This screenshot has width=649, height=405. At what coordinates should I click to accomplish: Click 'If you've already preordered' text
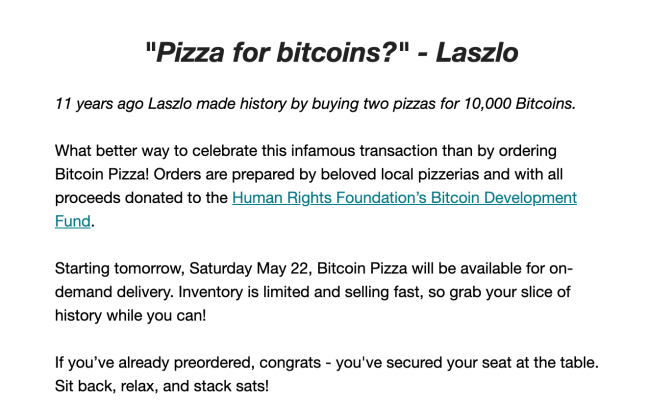click(156, 363)
